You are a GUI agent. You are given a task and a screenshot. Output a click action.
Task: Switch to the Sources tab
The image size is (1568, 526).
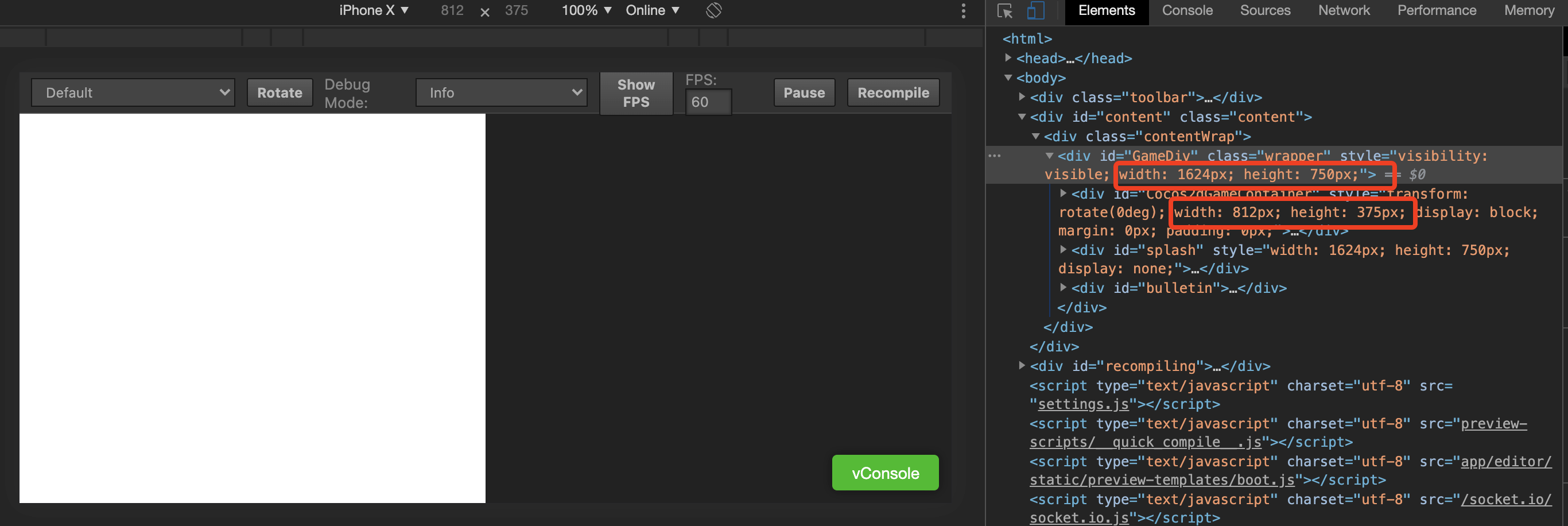point(1265,10)
